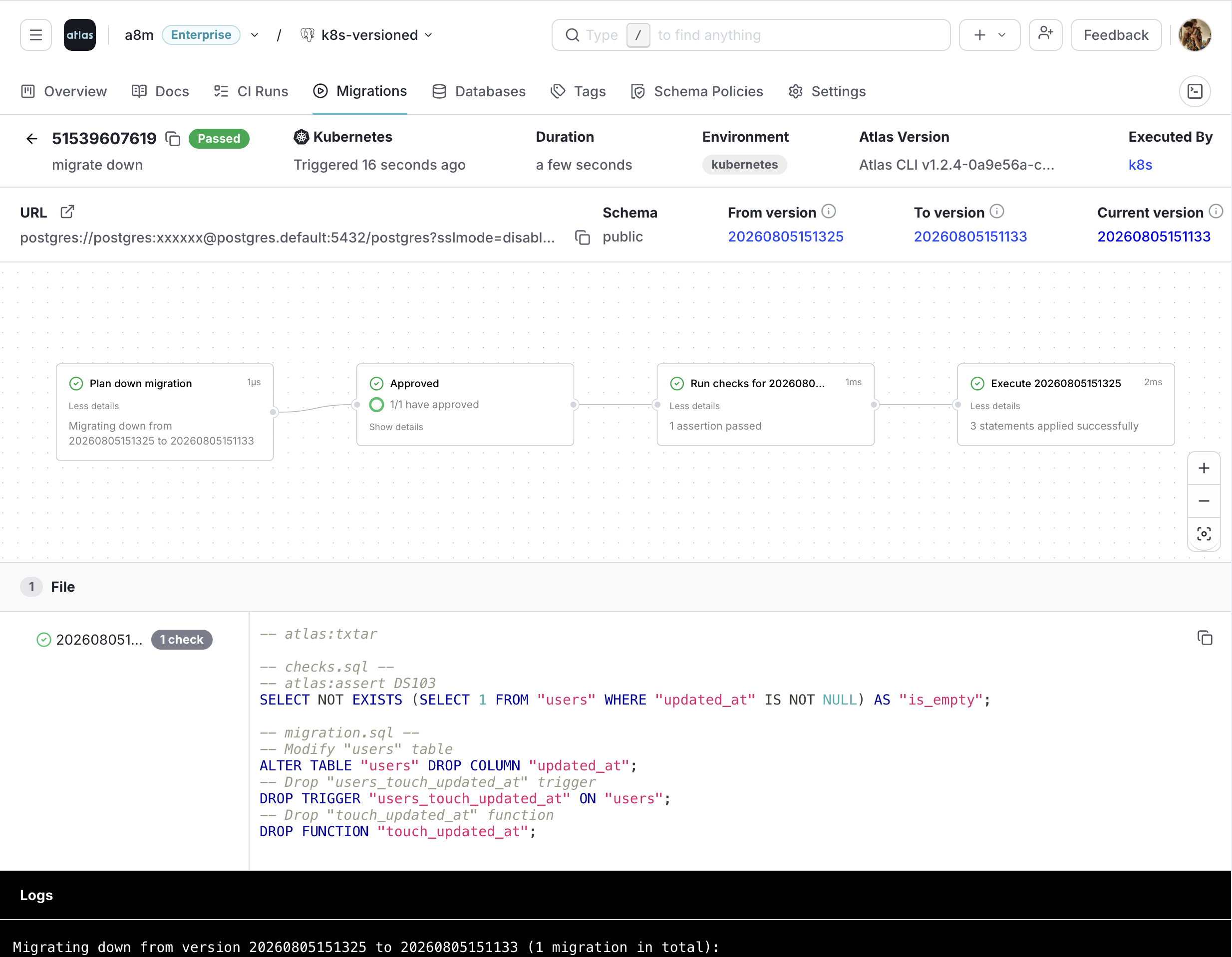Focus the search anything field
This screenshot has height=957, width=1232.
[x=751, y=35]
